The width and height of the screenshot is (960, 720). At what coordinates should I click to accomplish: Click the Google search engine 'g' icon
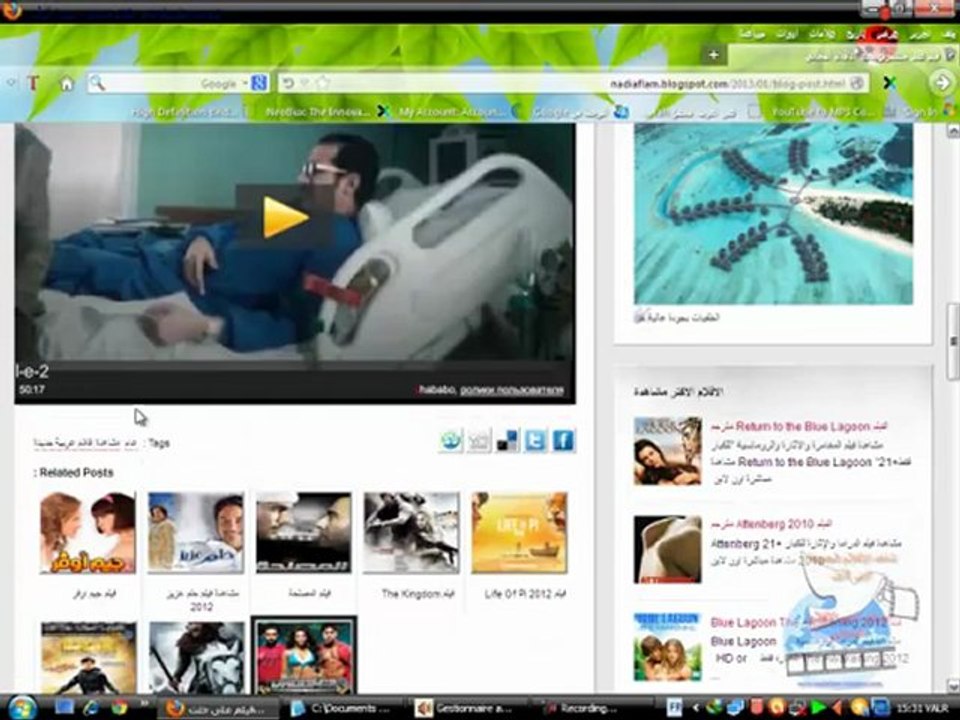(x=258, y=83)
